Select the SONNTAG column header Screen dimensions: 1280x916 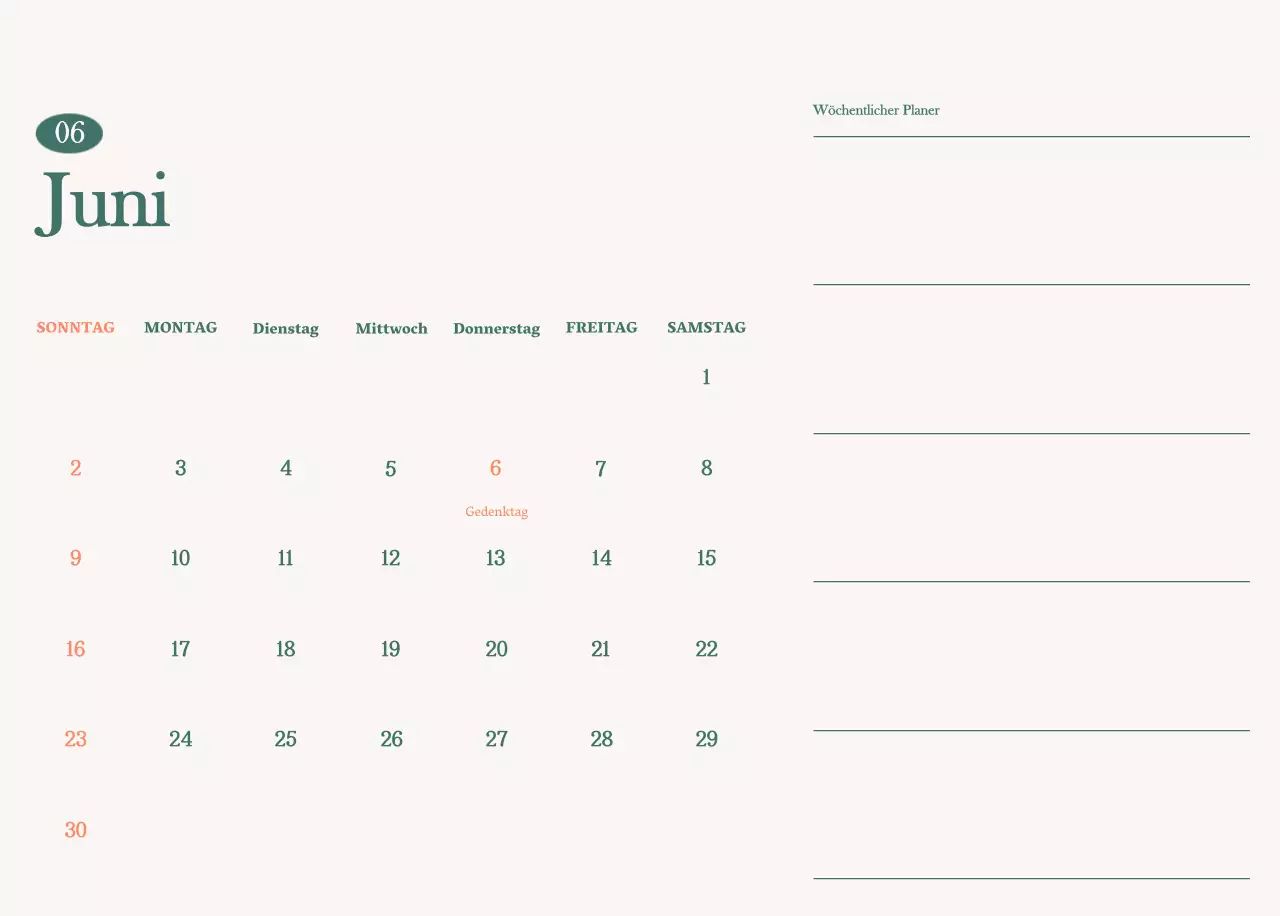(x=75, y=327)
